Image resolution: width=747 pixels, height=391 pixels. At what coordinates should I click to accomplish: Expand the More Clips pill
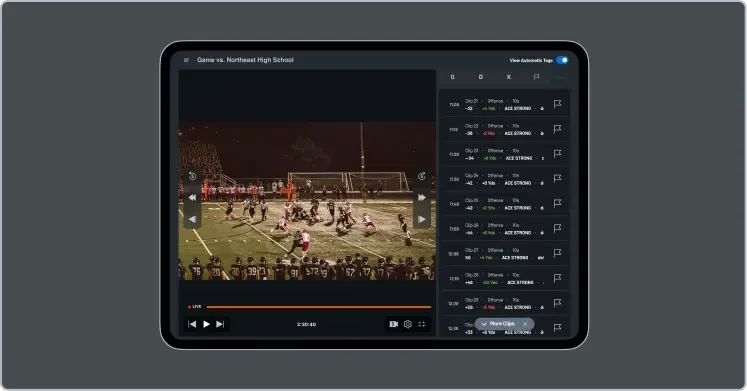pos(498,324)
